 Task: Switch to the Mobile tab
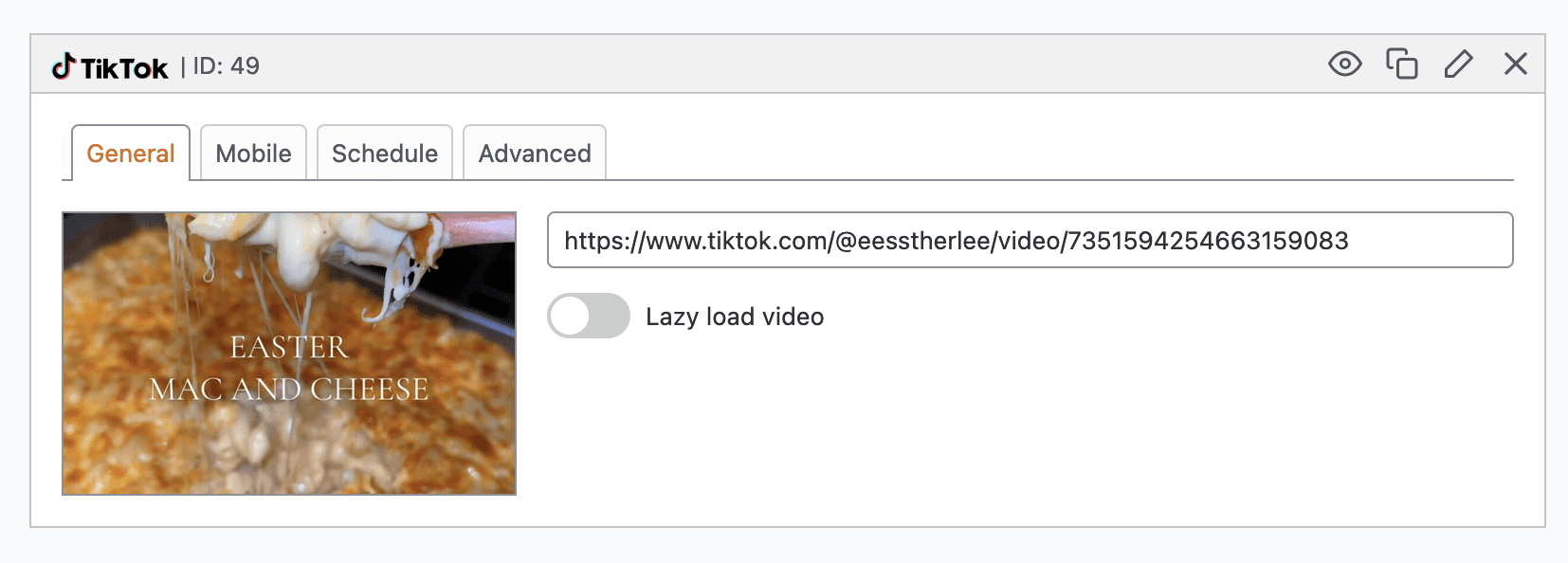[253, 154]
